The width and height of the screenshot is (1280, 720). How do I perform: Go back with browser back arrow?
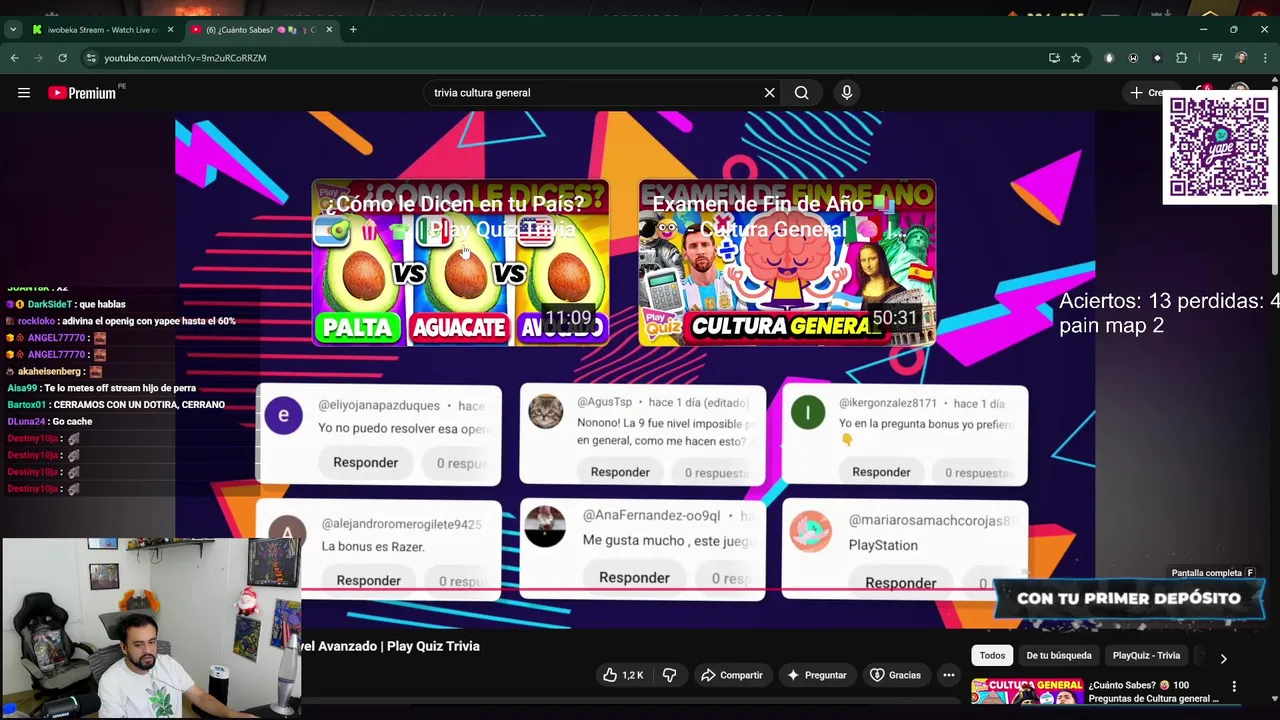pos(15,58)
